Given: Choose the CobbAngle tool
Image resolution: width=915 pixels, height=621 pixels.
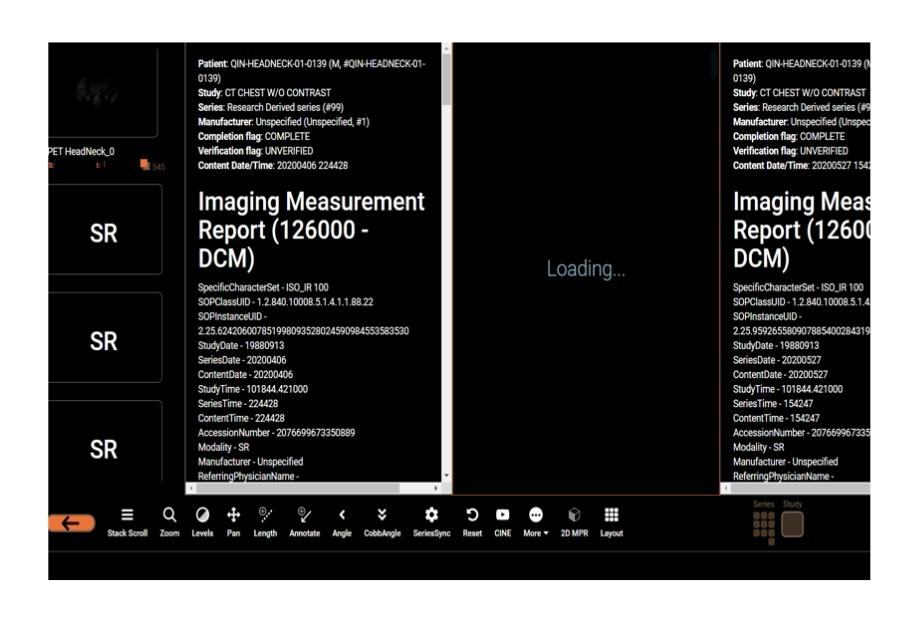Looking at the screenshot, I should [x=381, y=521].
